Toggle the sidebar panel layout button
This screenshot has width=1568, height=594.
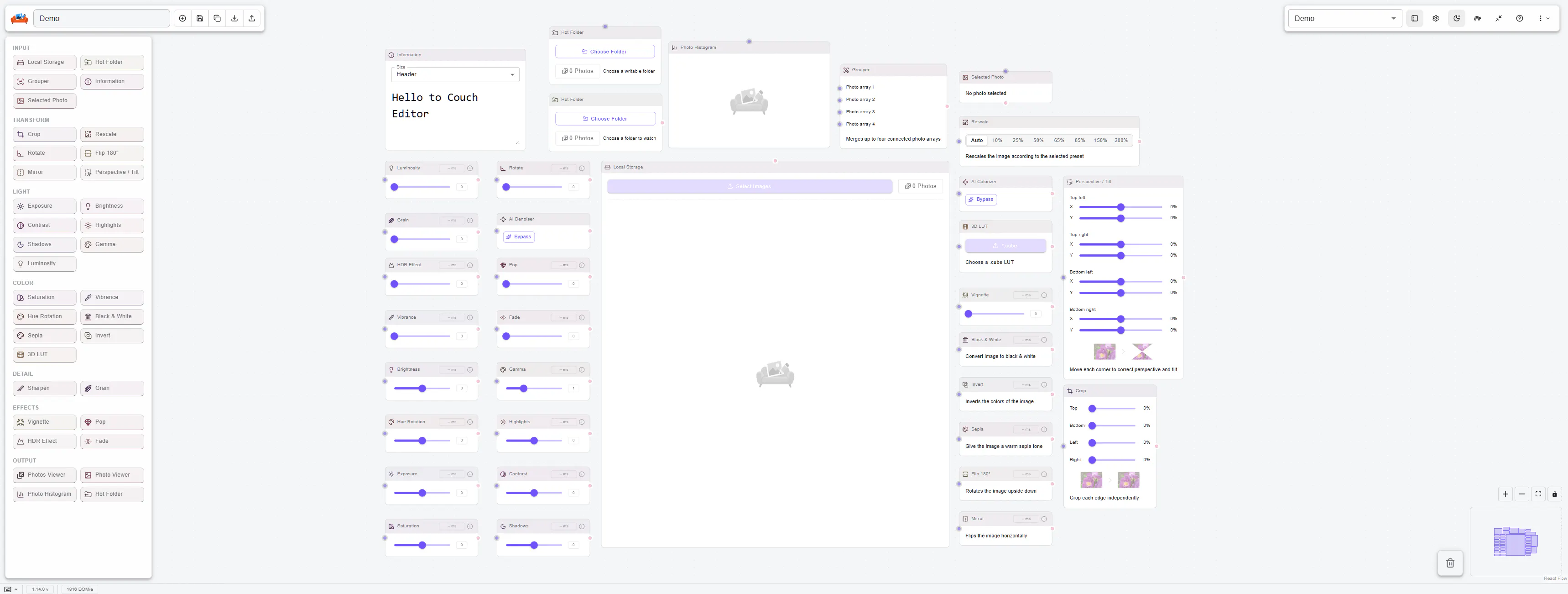(1415, 18)
